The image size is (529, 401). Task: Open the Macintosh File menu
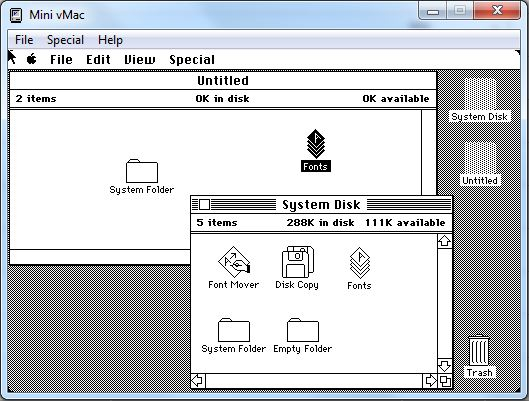tap(61, 60)
